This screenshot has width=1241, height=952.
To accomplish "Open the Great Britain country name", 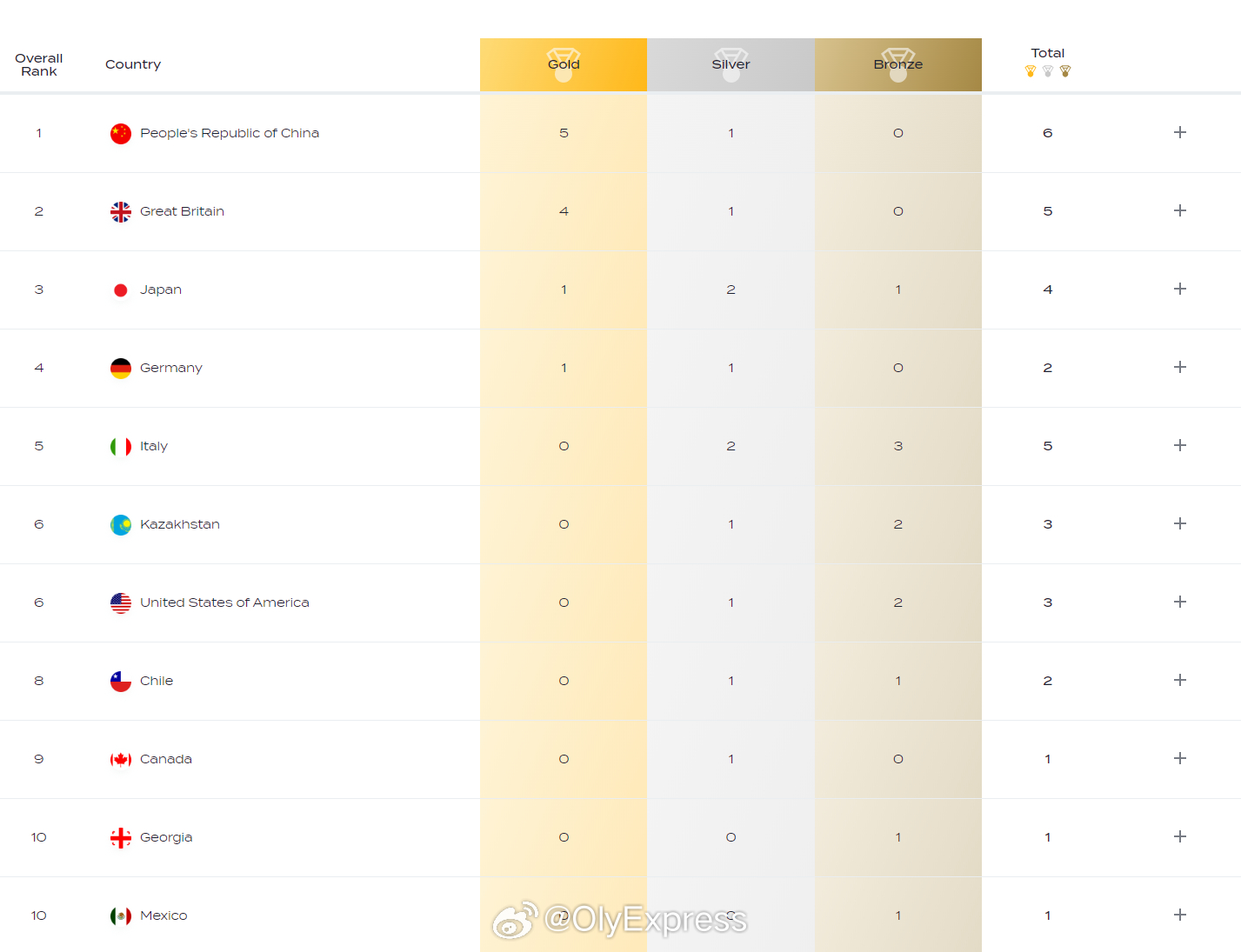I will point(182,211).
